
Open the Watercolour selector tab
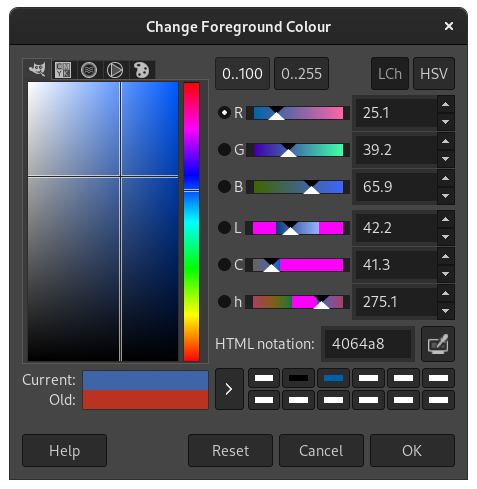click(x=89, y=70)
